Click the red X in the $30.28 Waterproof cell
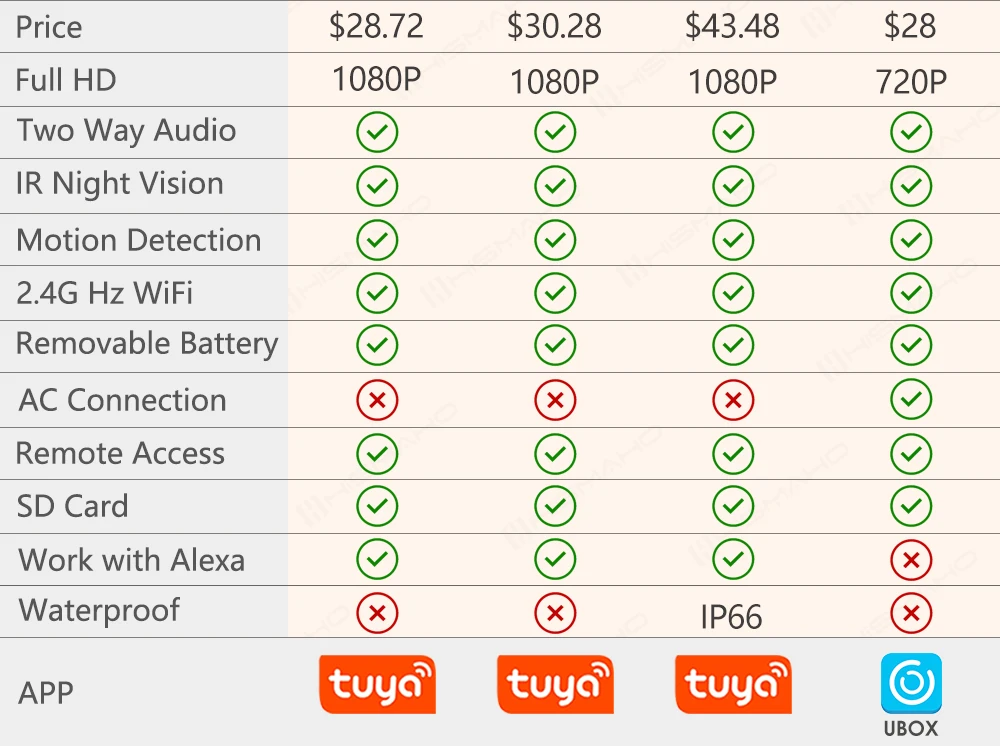 click(x=555, y=613)
